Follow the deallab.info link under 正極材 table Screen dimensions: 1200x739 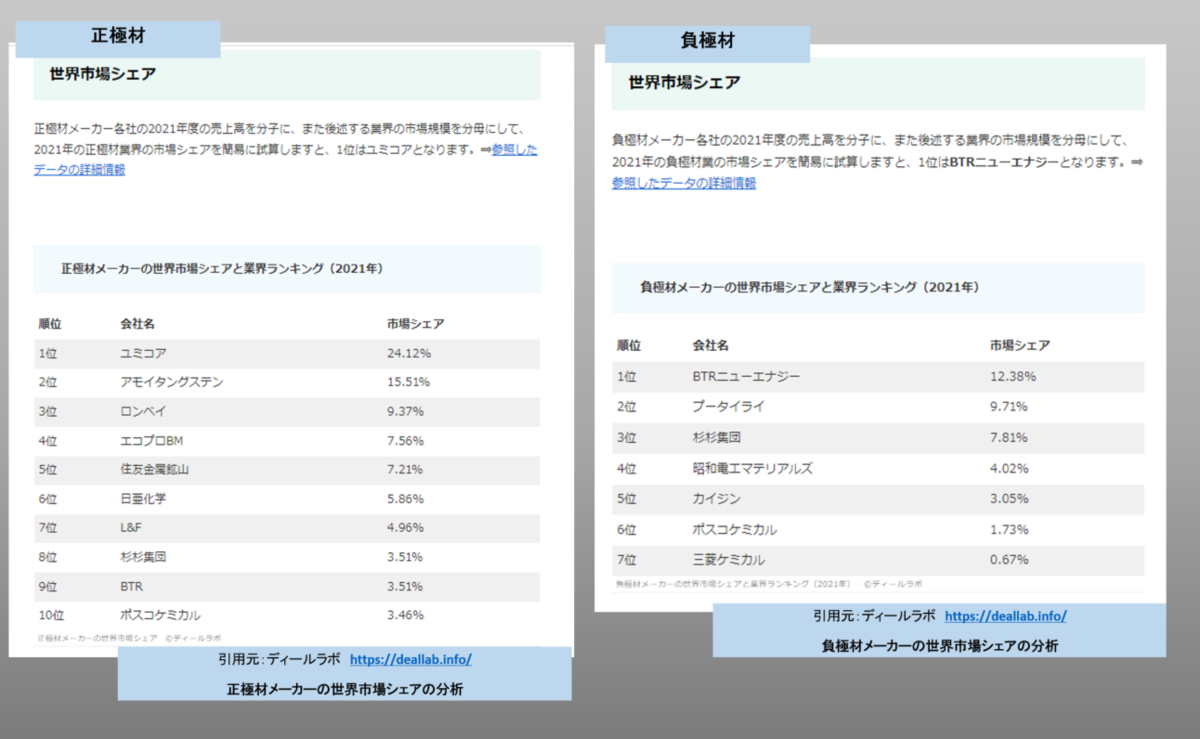(x=411, y=660)
